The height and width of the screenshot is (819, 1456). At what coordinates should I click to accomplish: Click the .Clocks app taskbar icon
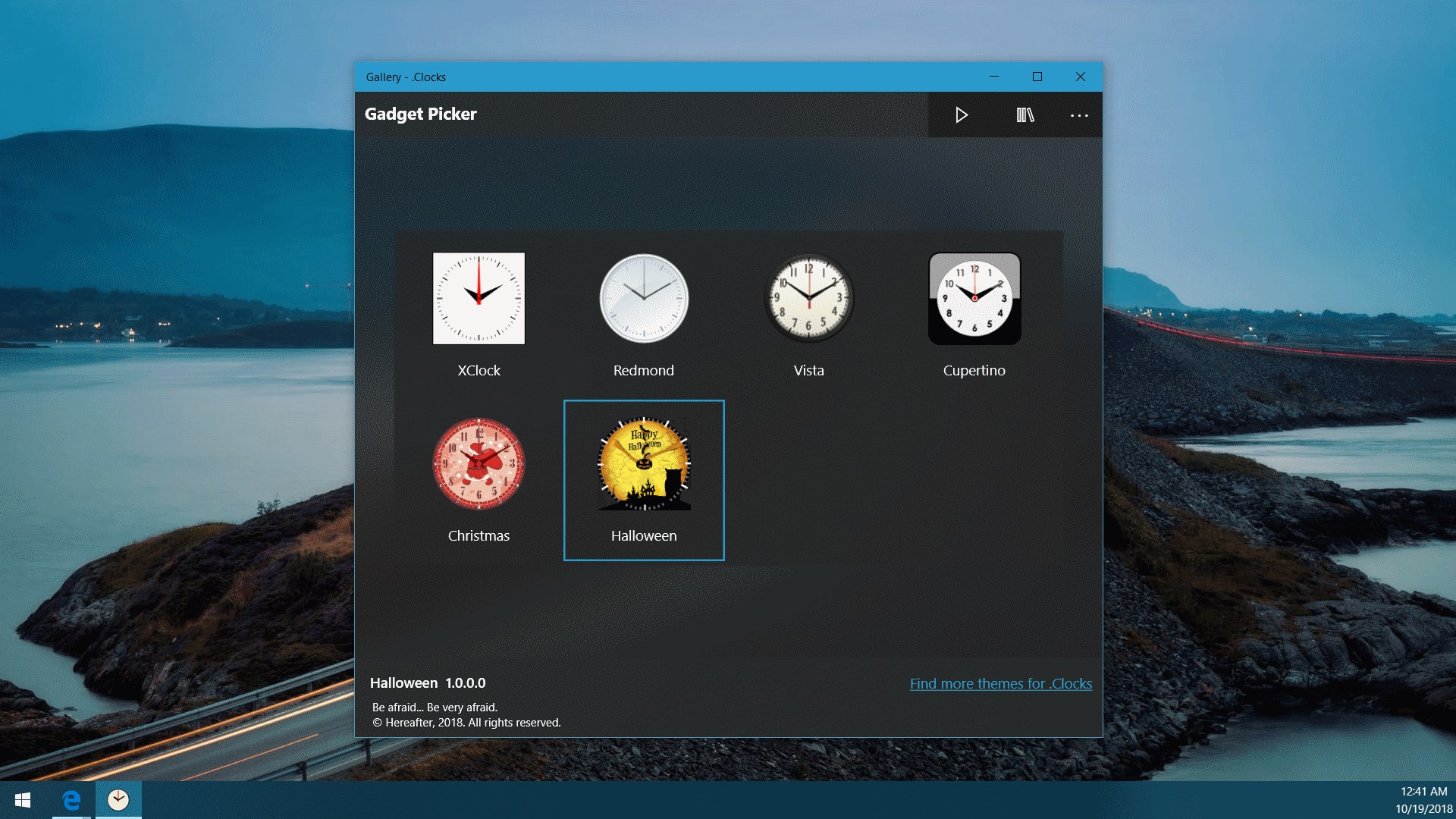pos(118,800)
